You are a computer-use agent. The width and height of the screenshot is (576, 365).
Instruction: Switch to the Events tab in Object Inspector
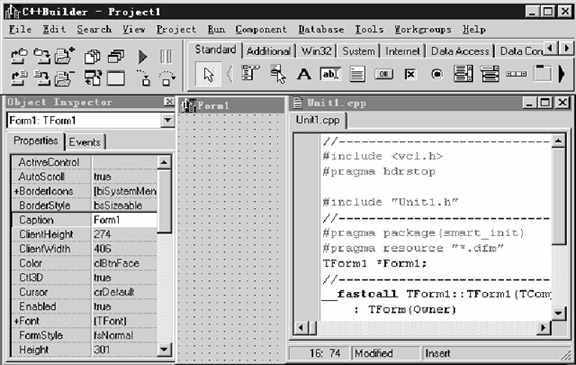click(85, 142)
